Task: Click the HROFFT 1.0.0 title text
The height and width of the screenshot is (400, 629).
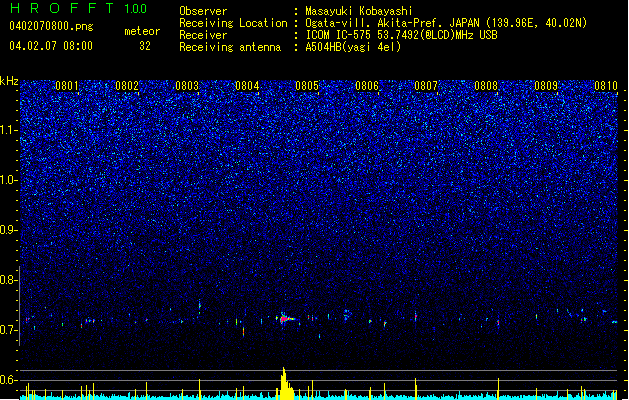Action: click(x=78, y=8)
